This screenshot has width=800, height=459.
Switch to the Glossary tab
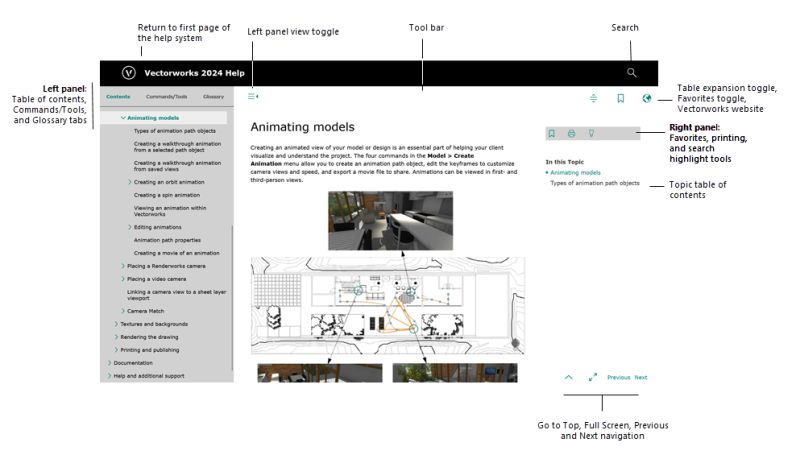[213, 96]
